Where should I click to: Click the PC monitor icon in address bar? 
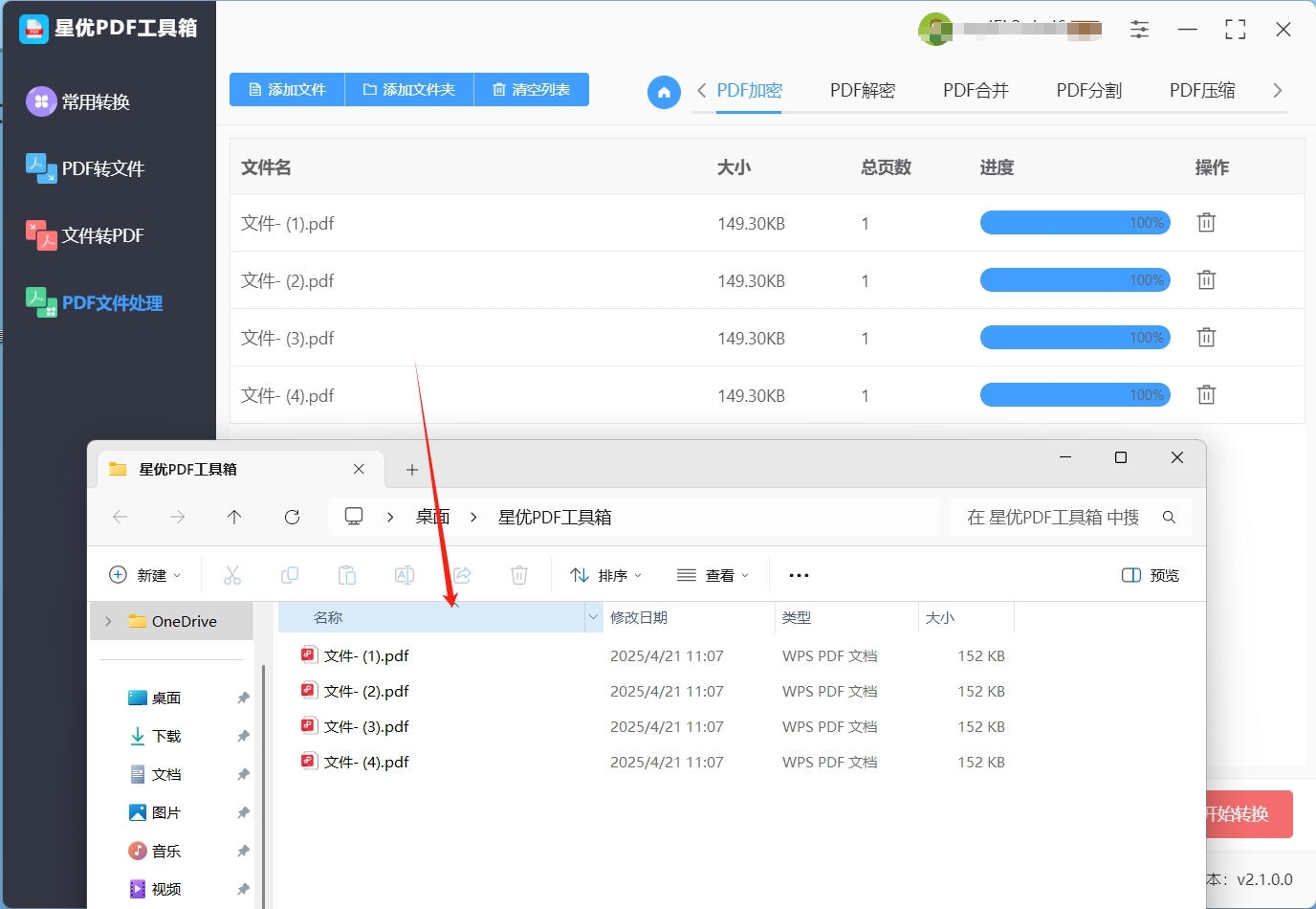click(x=354, y=517)
